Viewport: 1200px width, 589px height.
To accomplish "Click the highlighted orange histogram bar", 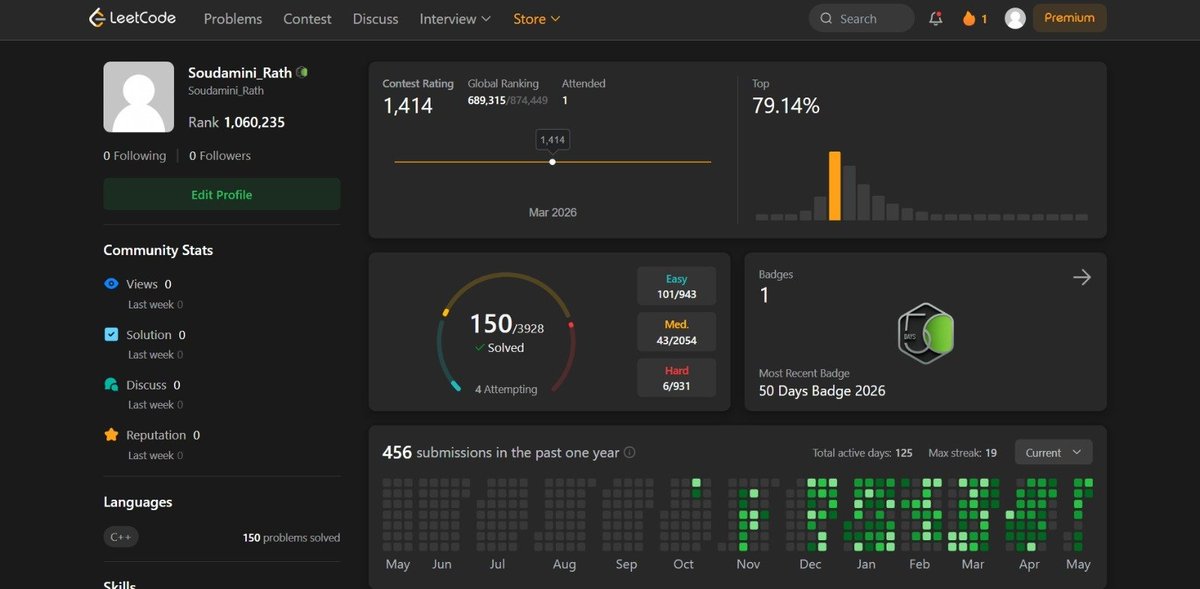I will pos(835,186).
